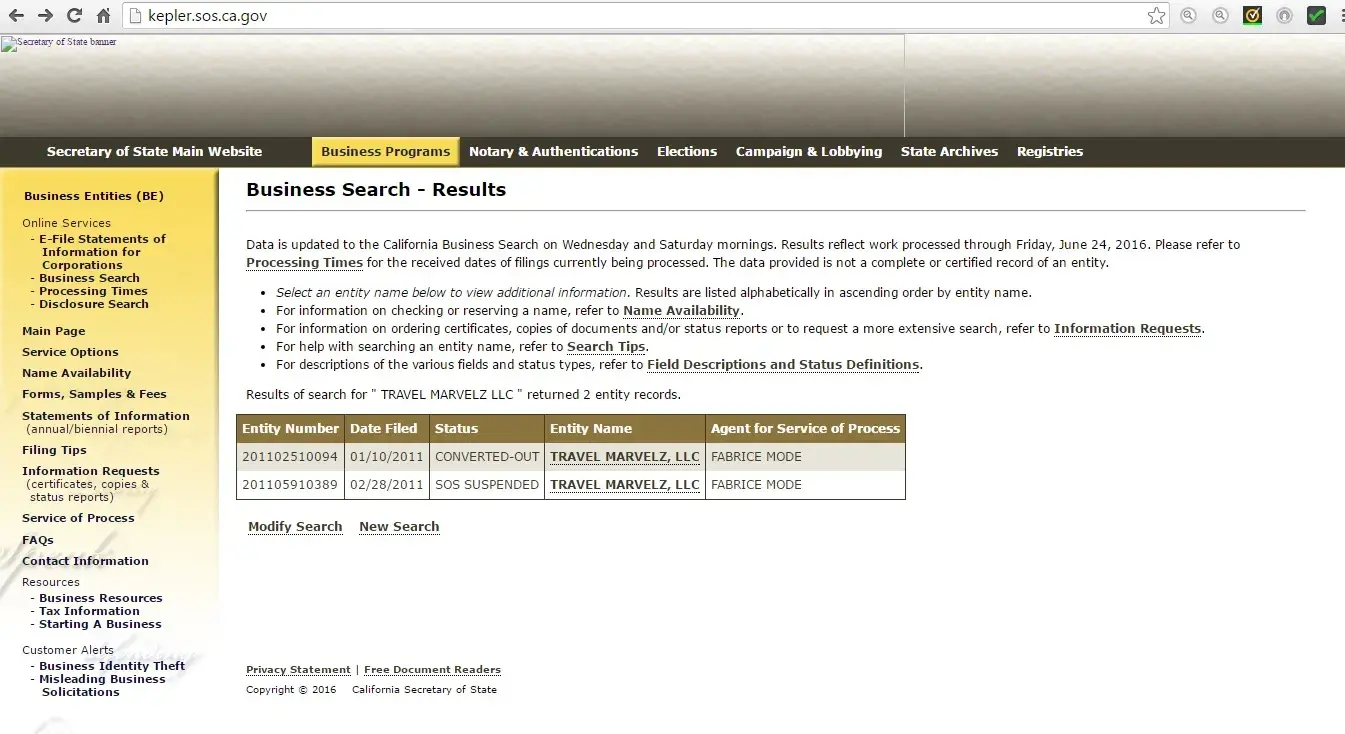
Task: Open the Business Identity Theft alert
Action: pyautogui.click(x=112, y=666)
